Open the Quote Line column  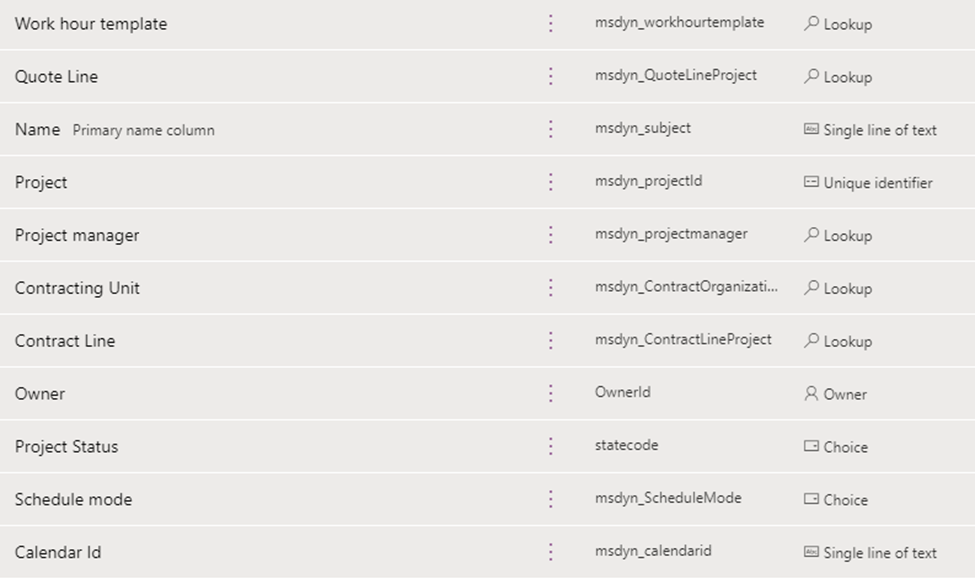point(56,77)
